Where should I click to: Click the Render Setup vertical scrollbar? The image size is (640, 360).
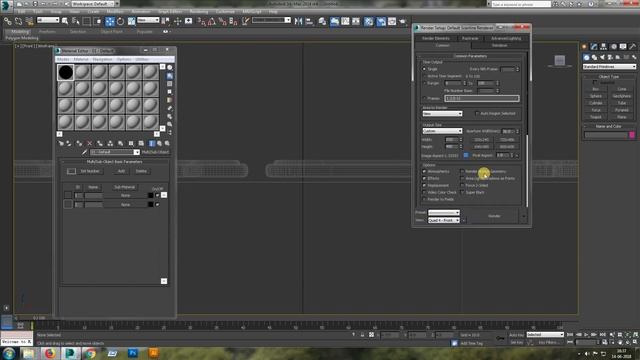(x=527, y=171)
